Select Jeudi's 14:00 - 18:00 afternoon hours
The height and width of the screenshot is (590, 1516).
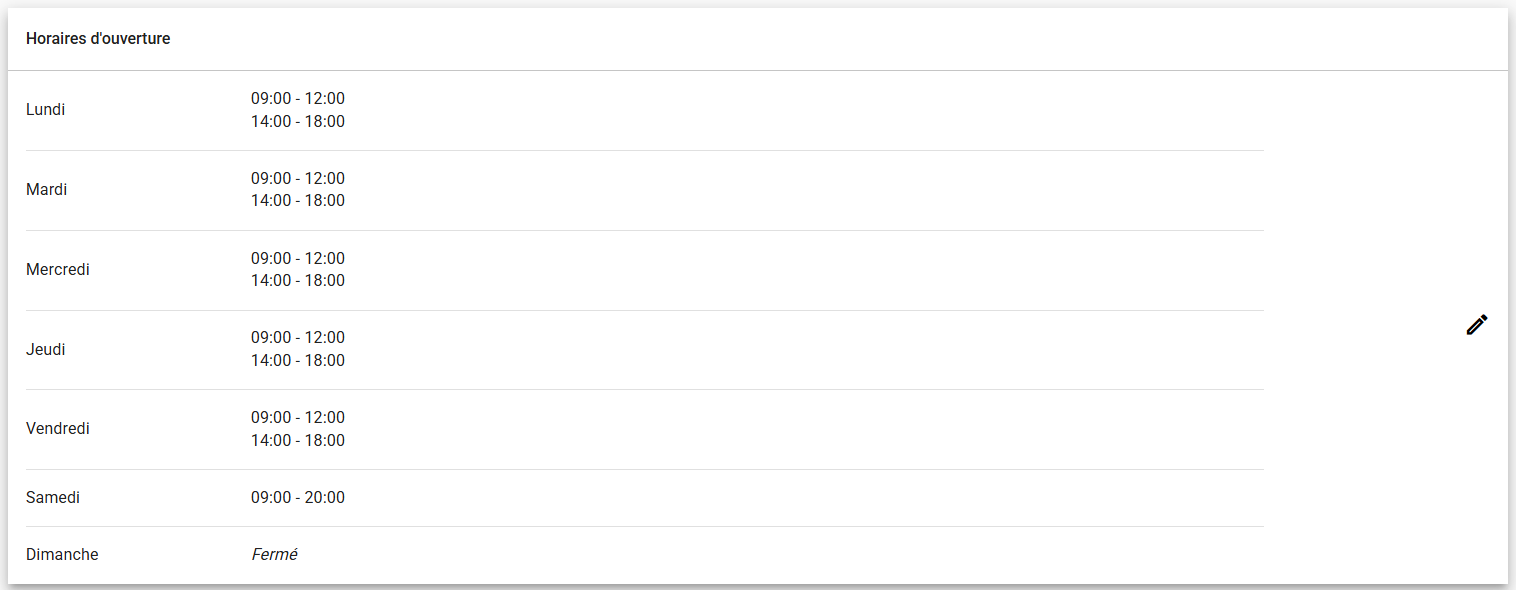tap(298, 361)
